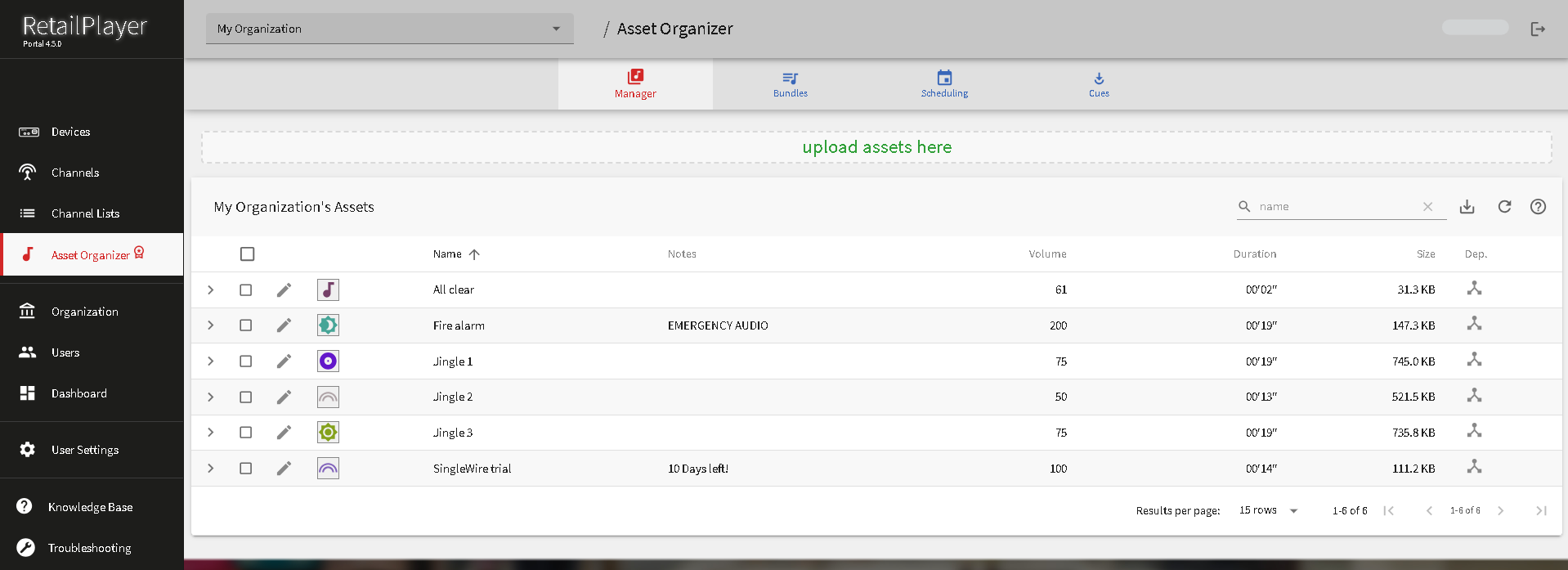Click the pencil icon for SingleWire trial
The height and width of the screenshot is (570, 1568).
pyautogui.click(x=284, y=469)
